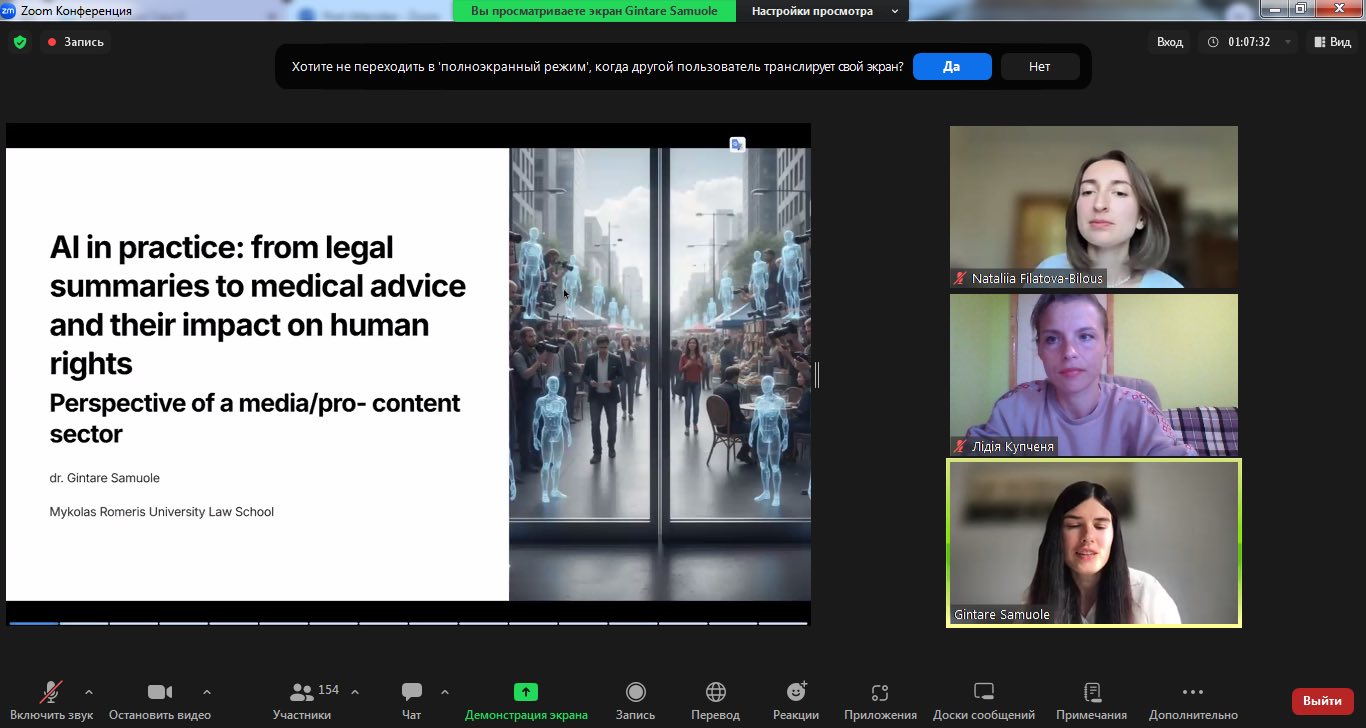This screenshot has height=728, width=1366.
Task: Expand video options arrow beside camera
Action: 207,692
